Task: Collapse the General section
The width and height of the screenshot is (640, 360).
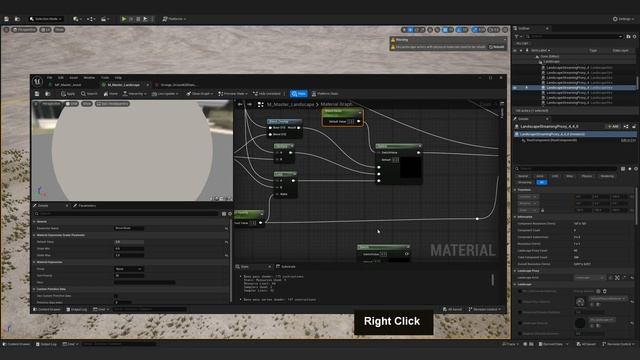Action: [34, 222]
